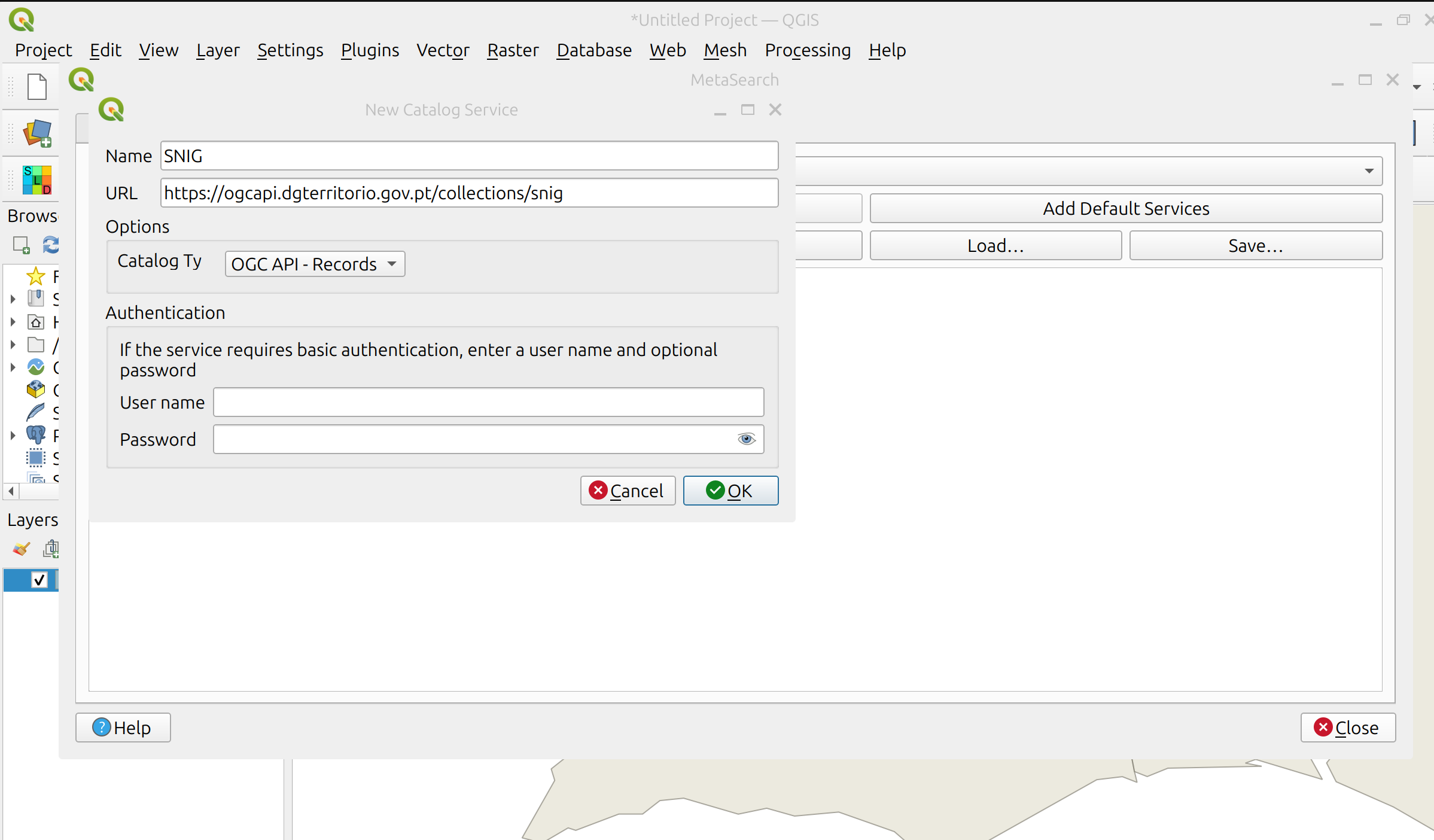This screenshot has width=1434, height=840.
Task: Click the New Project page icon
Action: click(37, 87)
